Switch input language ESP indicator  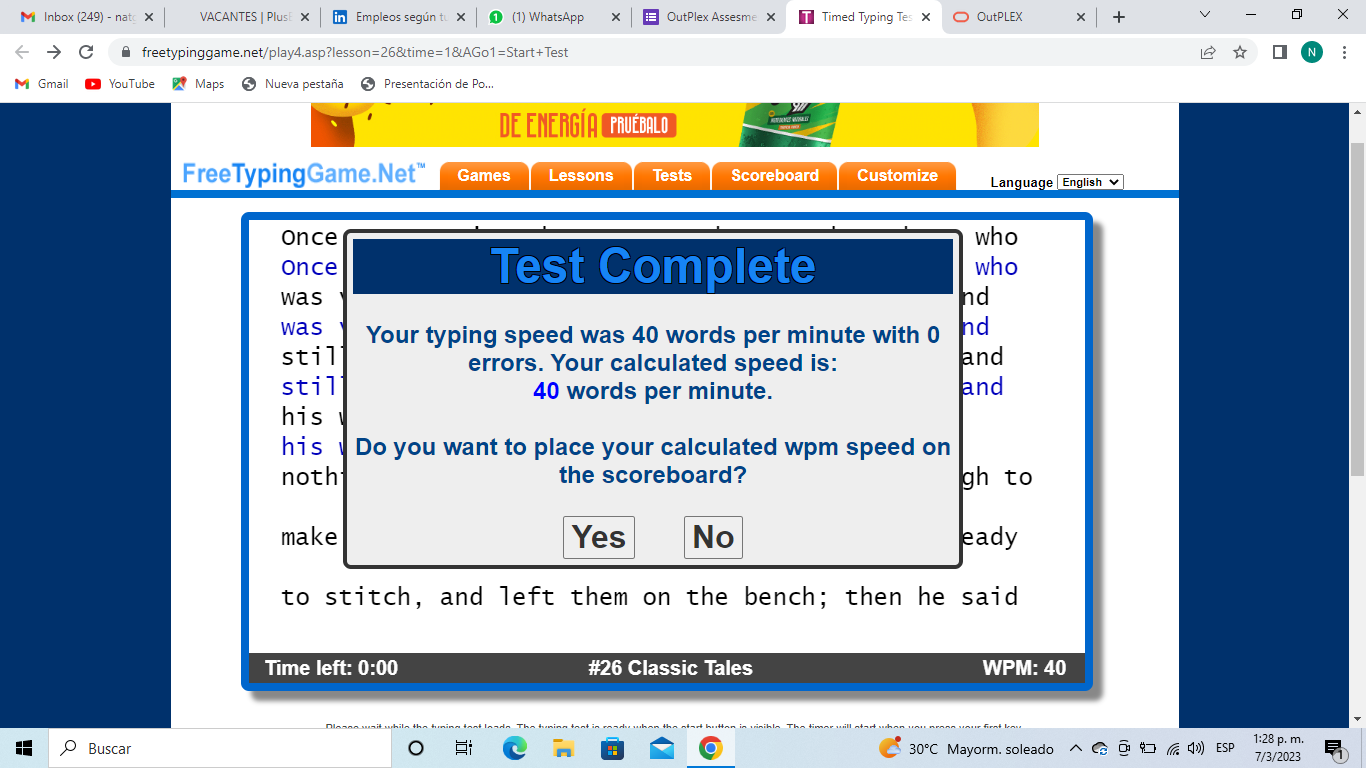pyautogui.click(x=1225, y=748)
